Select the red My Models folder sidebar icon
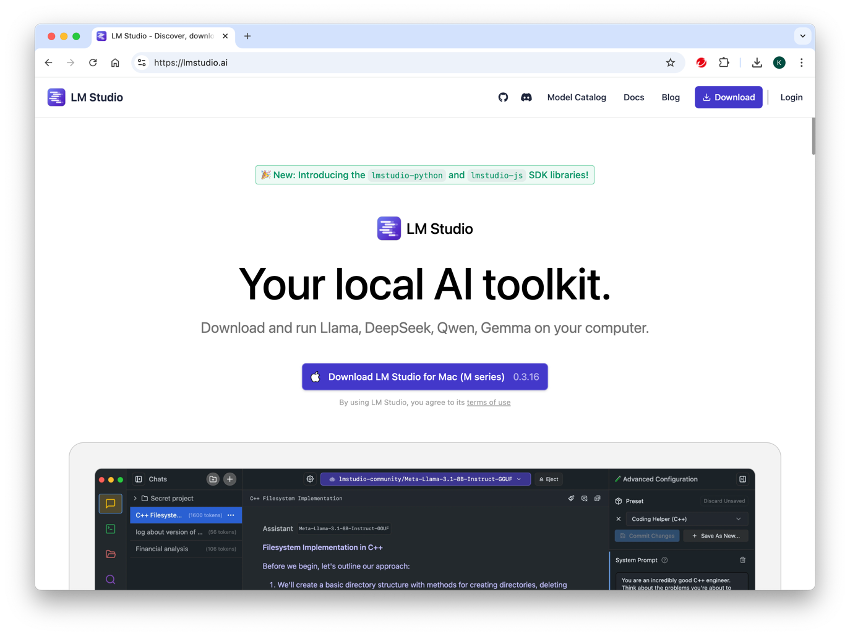The height and width of the screenshot is (636, 850). click(111, 554)
